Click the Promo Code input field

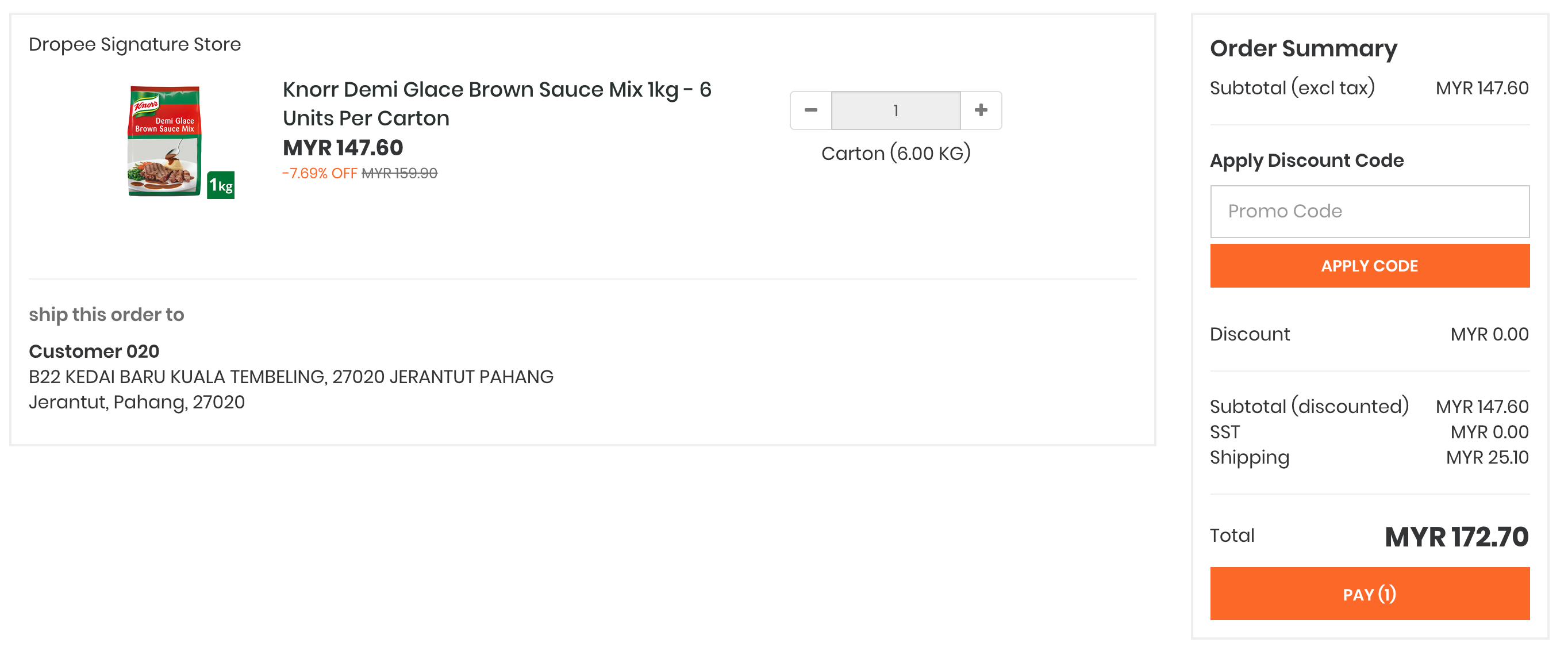click(1369, 211)
